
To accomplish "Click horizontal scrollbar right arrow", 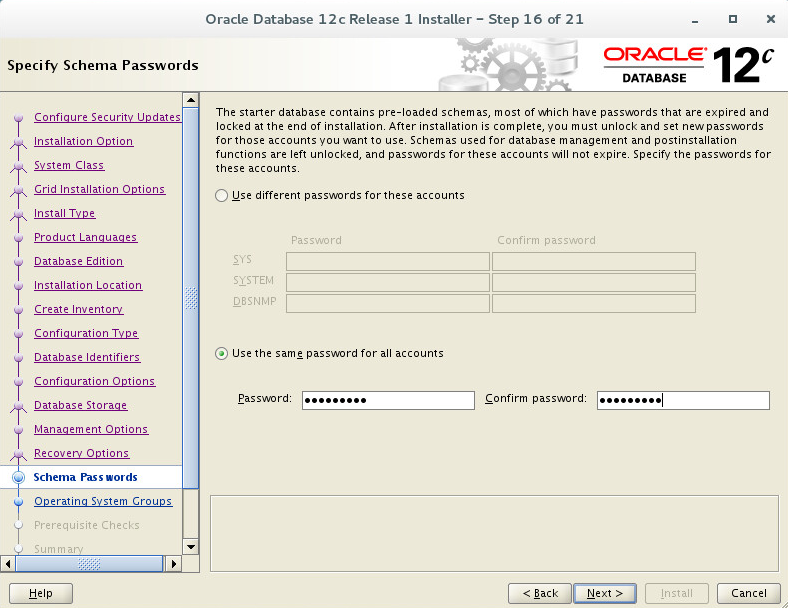I will pos(173,564).
